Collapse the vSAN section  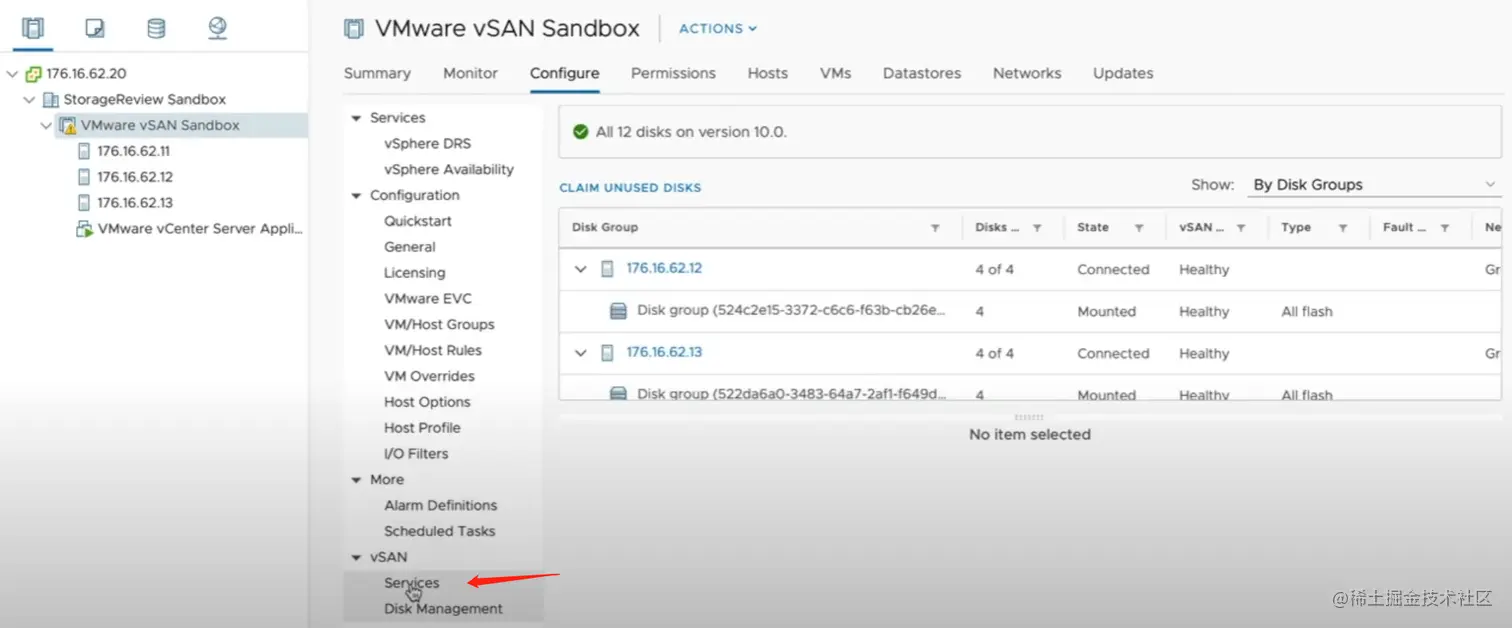click(356, 558)
